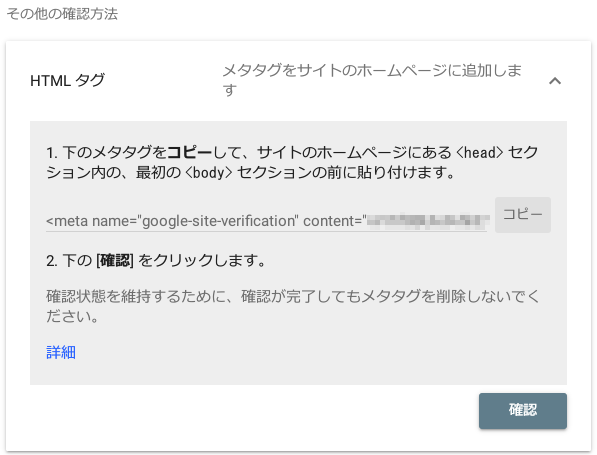The width and height of the screenshot is (597, 455).
Task: Click the step 1 instruction about pasting in <head>
Action: [292, 162]
